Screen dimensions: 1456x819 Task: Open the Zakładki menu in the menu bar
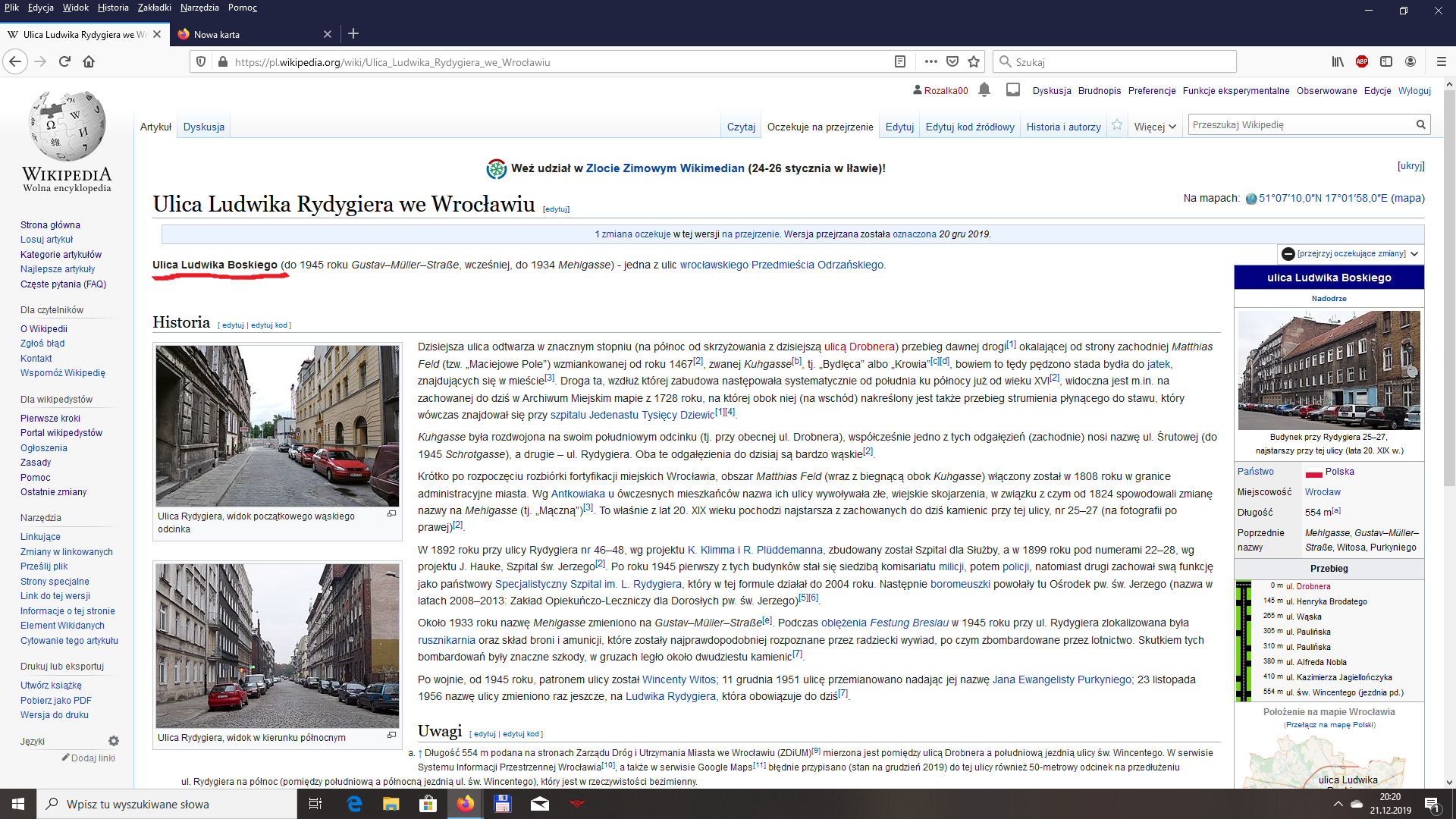point(155,8)
